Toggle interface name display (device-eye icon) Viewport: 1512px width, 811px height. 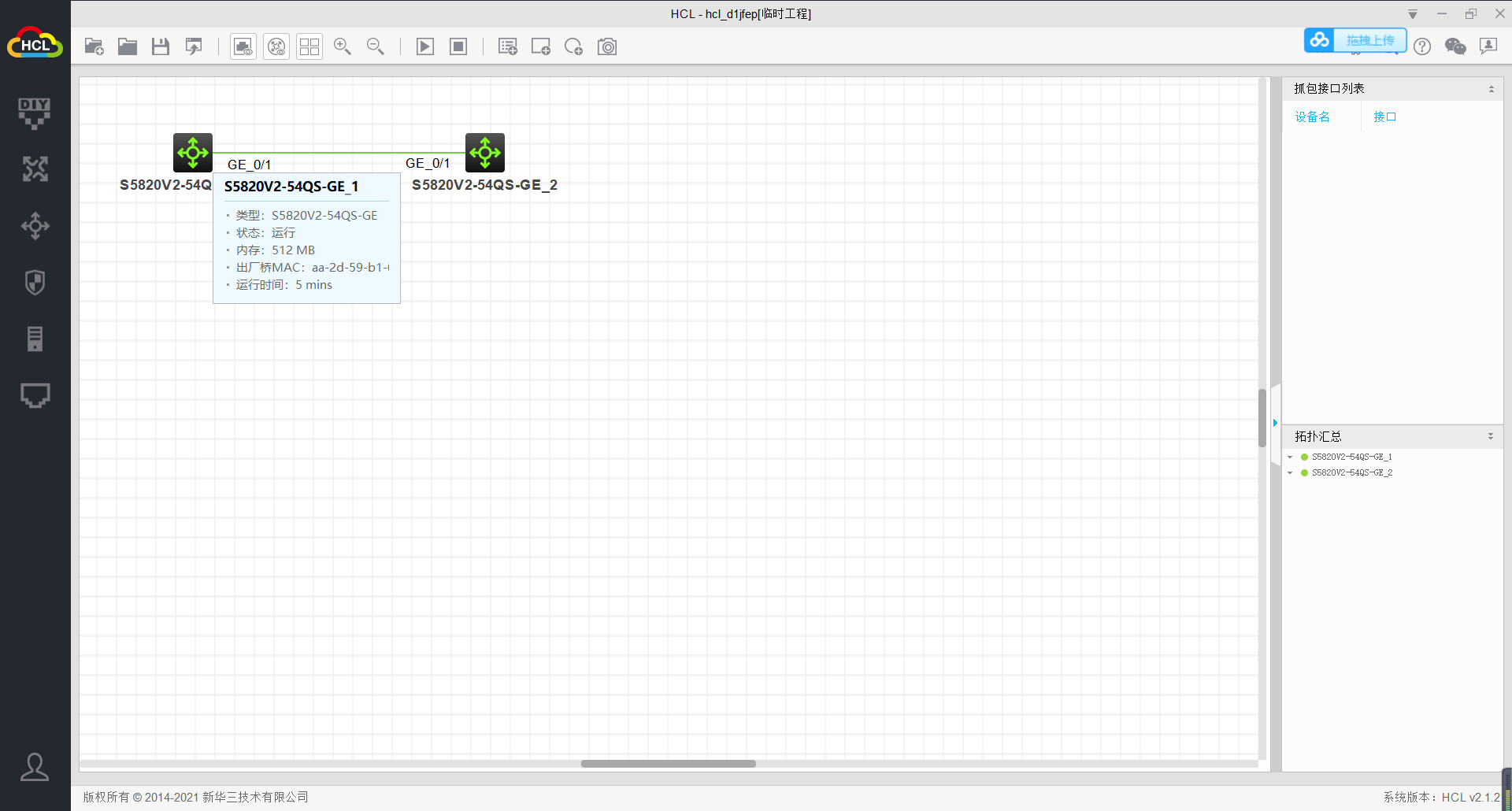click(x=243, y=46)
